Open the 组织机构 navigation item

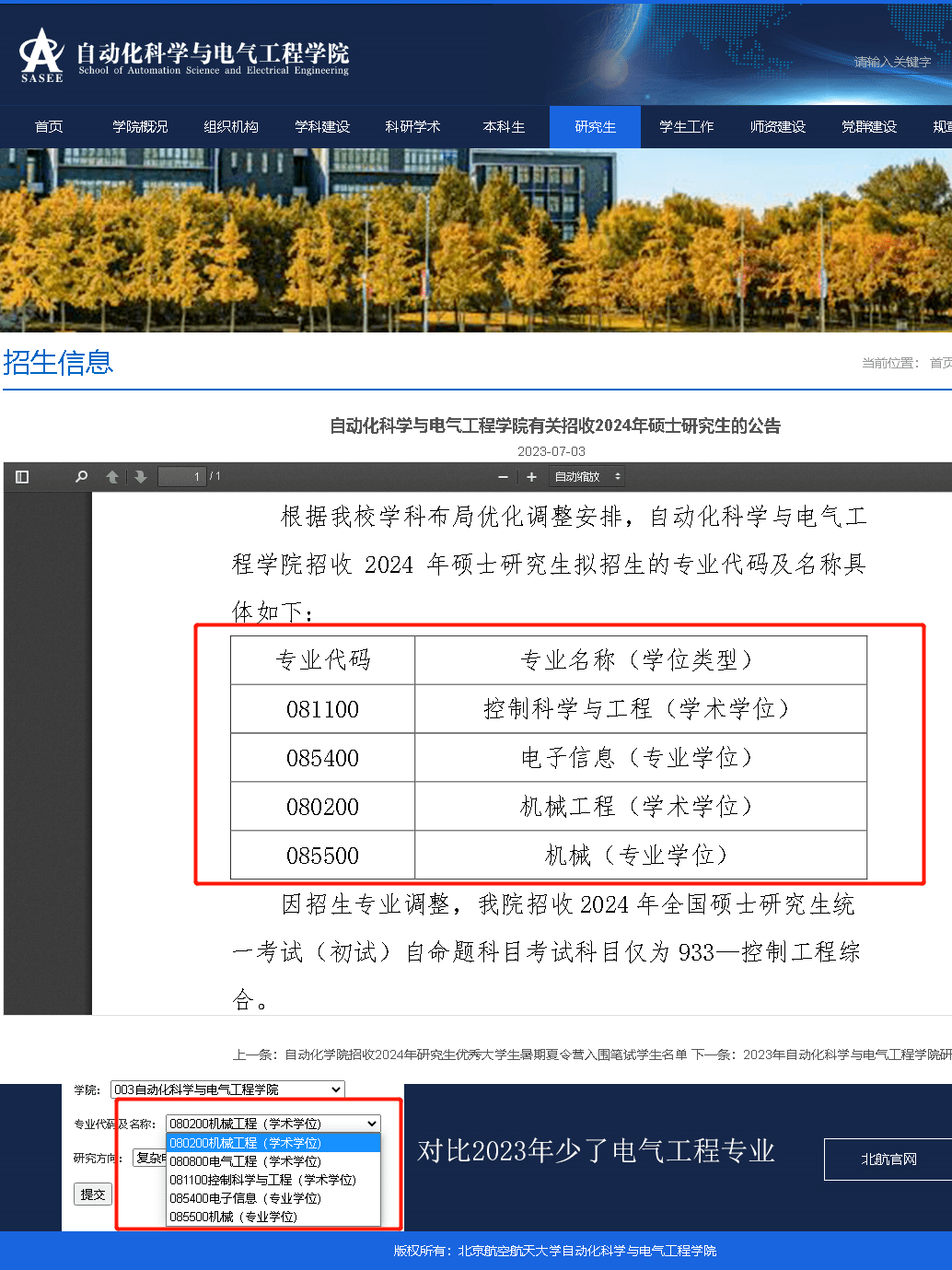click(231, 127)
